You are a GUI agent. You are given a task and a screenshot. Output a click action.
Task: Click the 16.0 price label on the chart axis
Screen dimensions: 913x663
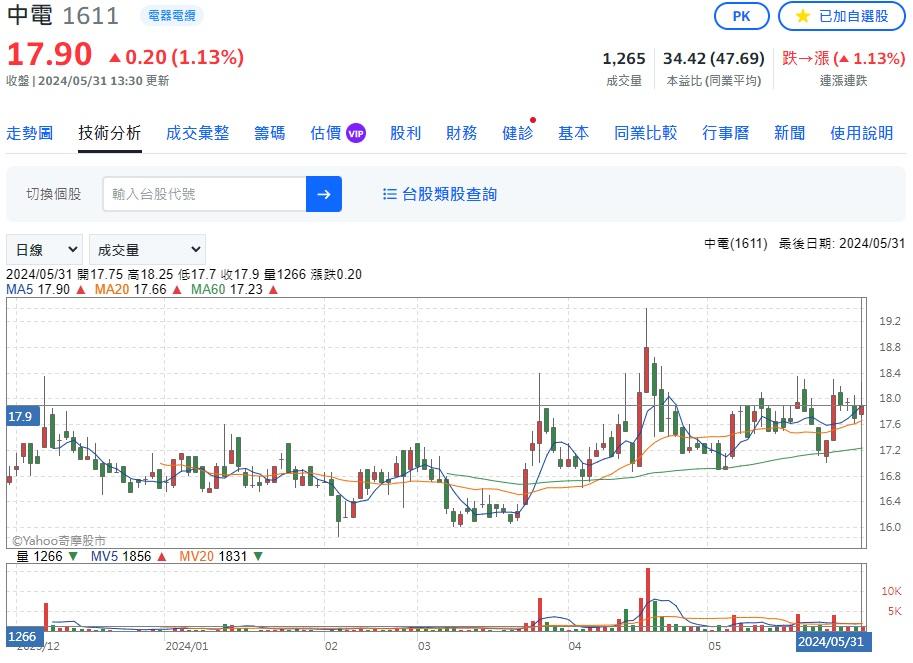tap(890, 527)
